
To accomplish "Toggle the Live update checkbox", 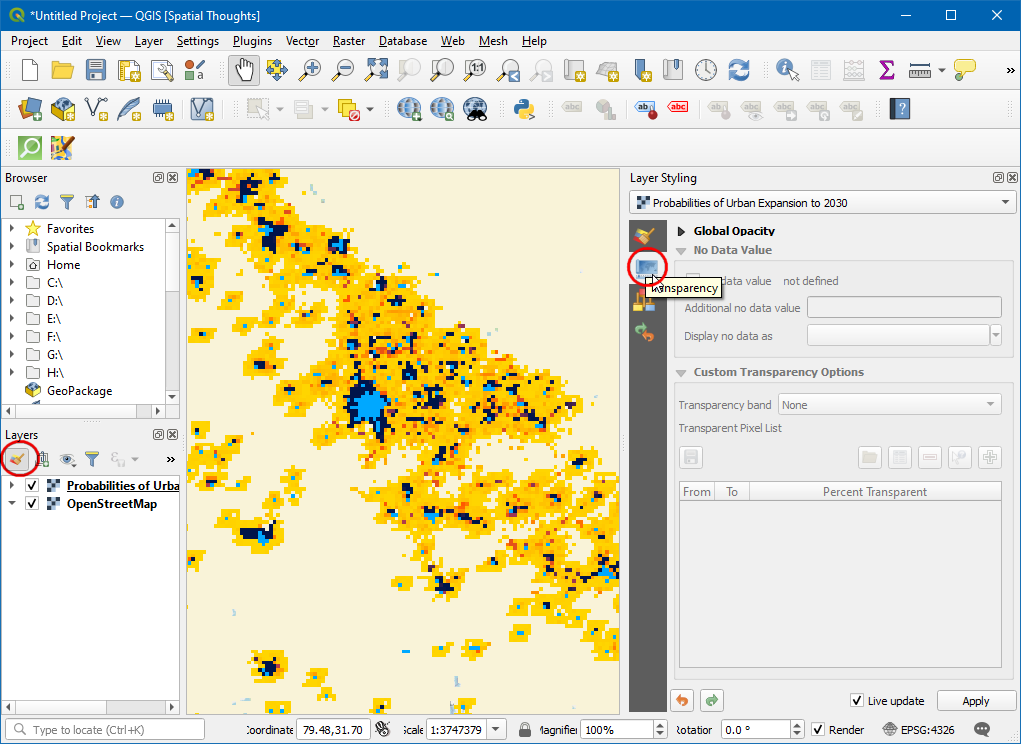I will pyautogui.click(x=857, y=701).
